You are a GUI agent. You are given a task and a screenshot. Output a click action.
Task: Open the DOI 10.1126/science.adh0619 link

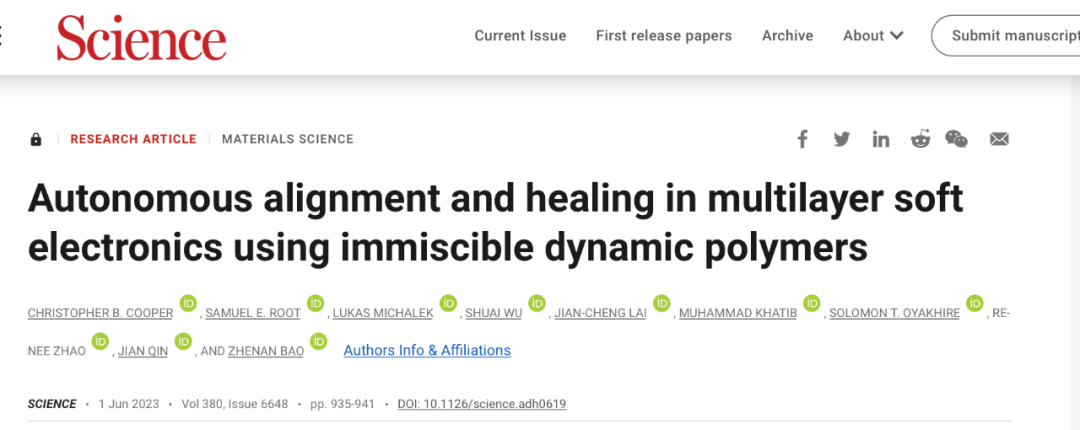pyautogui.click(x=482, y=404)
